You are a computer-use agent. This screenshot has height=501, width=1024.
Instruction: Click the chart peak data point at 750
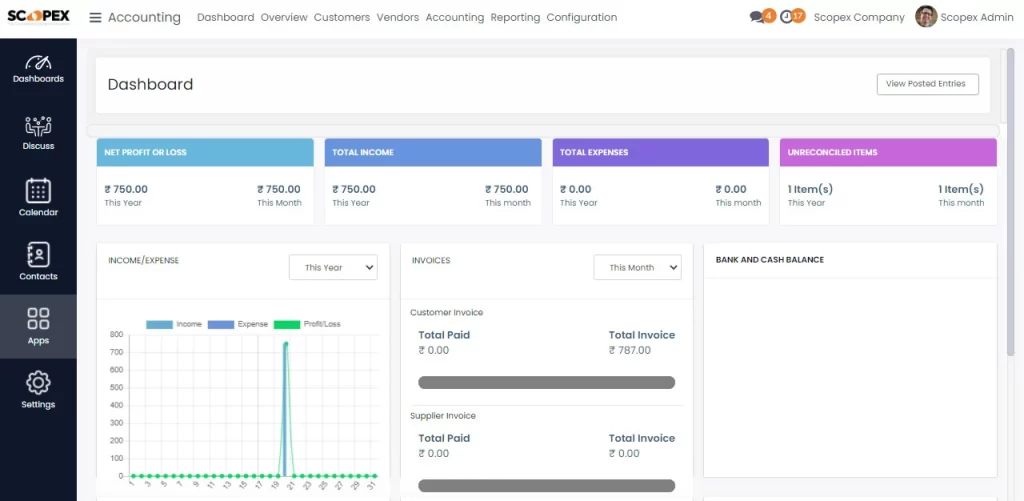pyautogui.click(x=285, y=344)
